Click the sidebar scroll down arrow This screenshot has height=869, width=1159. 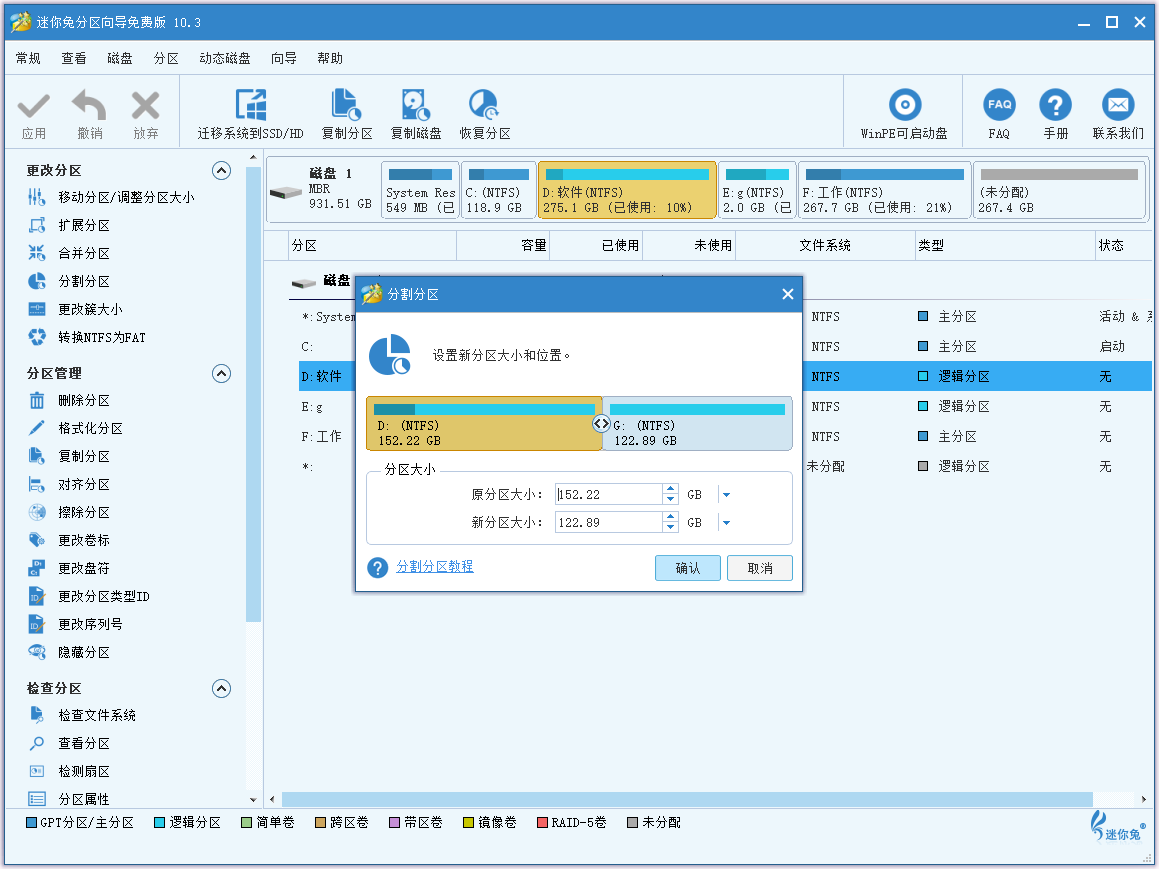tap(254, 800)
